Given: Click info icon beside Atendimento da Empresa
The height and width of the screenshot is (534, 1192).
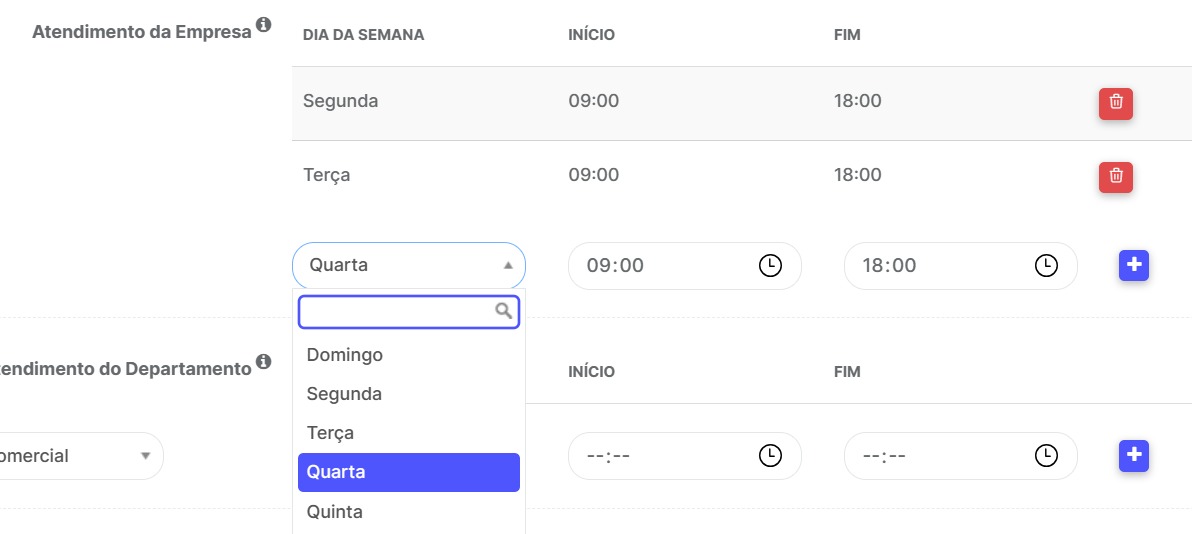Looking at the screenshot, I should (x=264, y=25).
